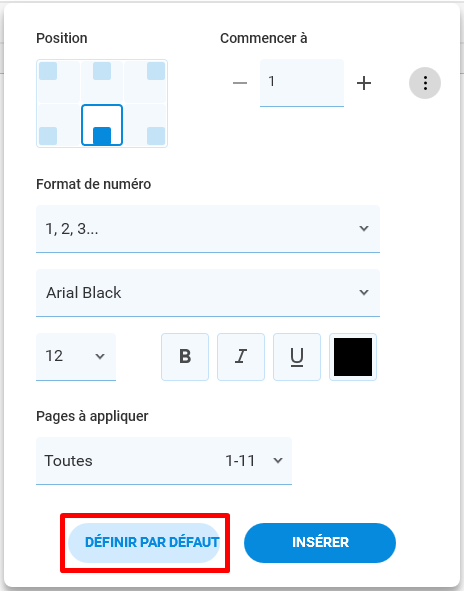Image resolution: width=464 pixels, height=591 pixels.
Task: Open the three-dot more options menu
Action: coord(425,83)
